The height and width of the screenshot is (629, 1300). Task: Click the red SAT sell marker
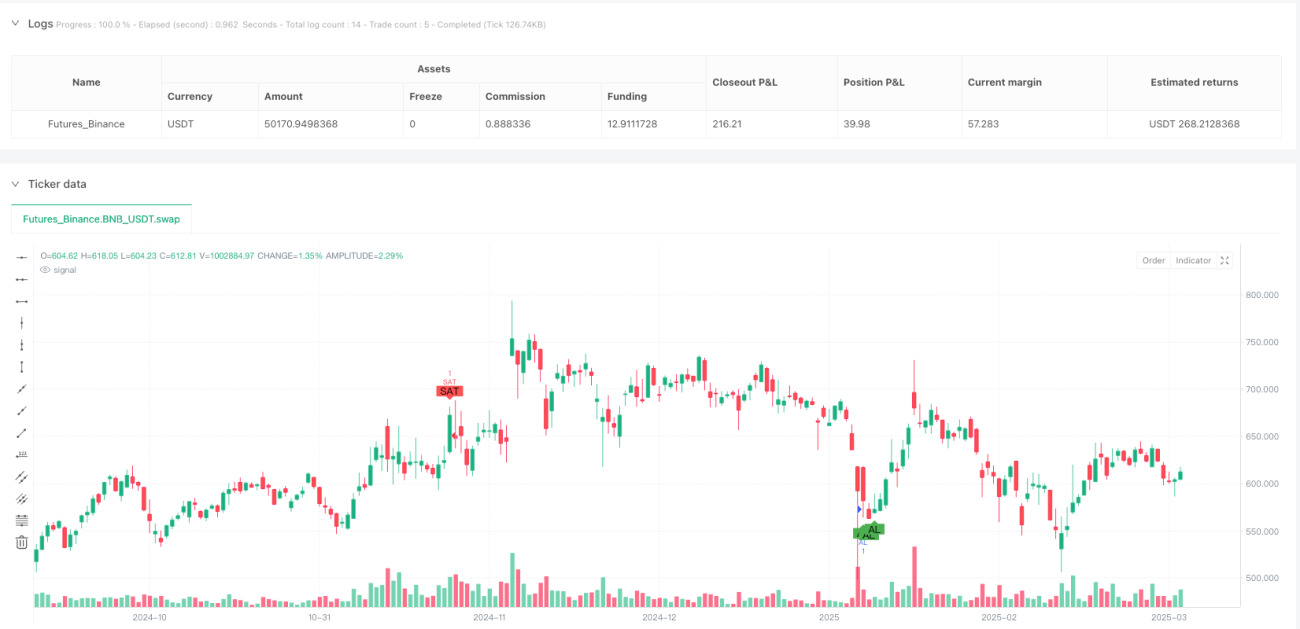point(450,391)
